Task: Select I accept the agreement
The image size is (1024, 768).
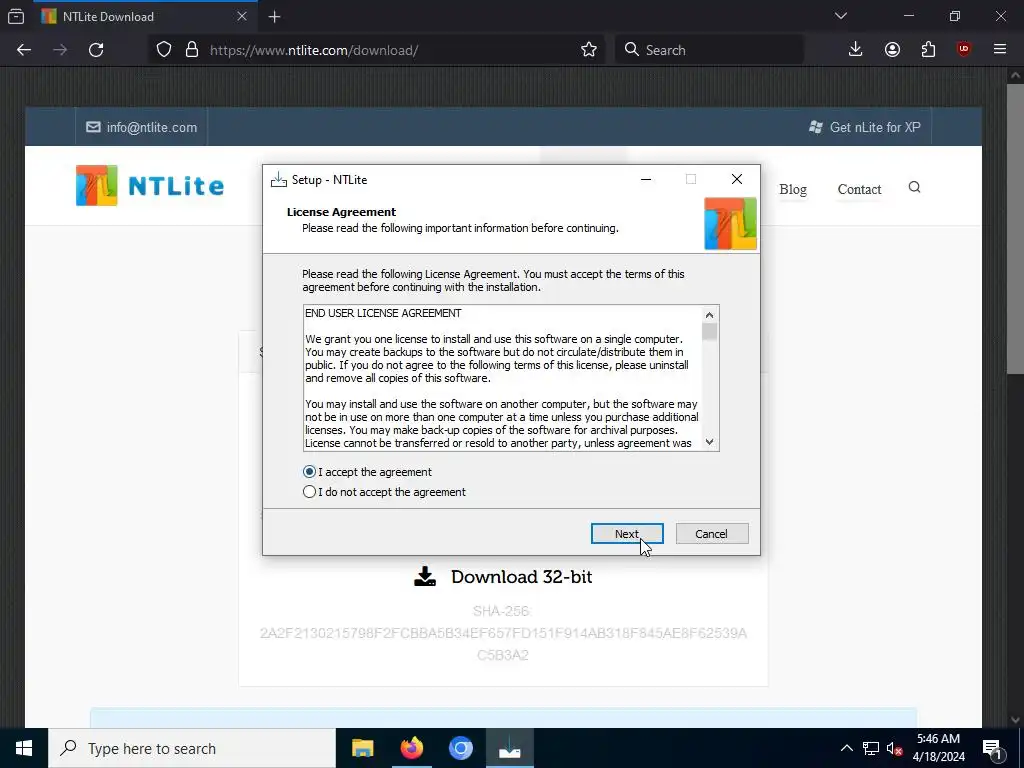Action: (x=367, y=472)
